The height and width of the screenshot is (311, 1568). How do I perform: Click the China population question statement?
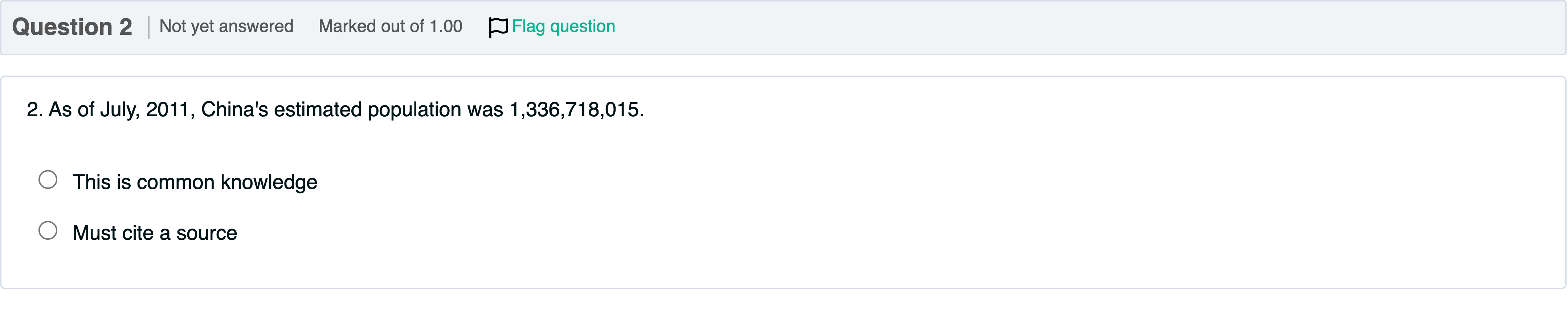click(x=335, y=110)
